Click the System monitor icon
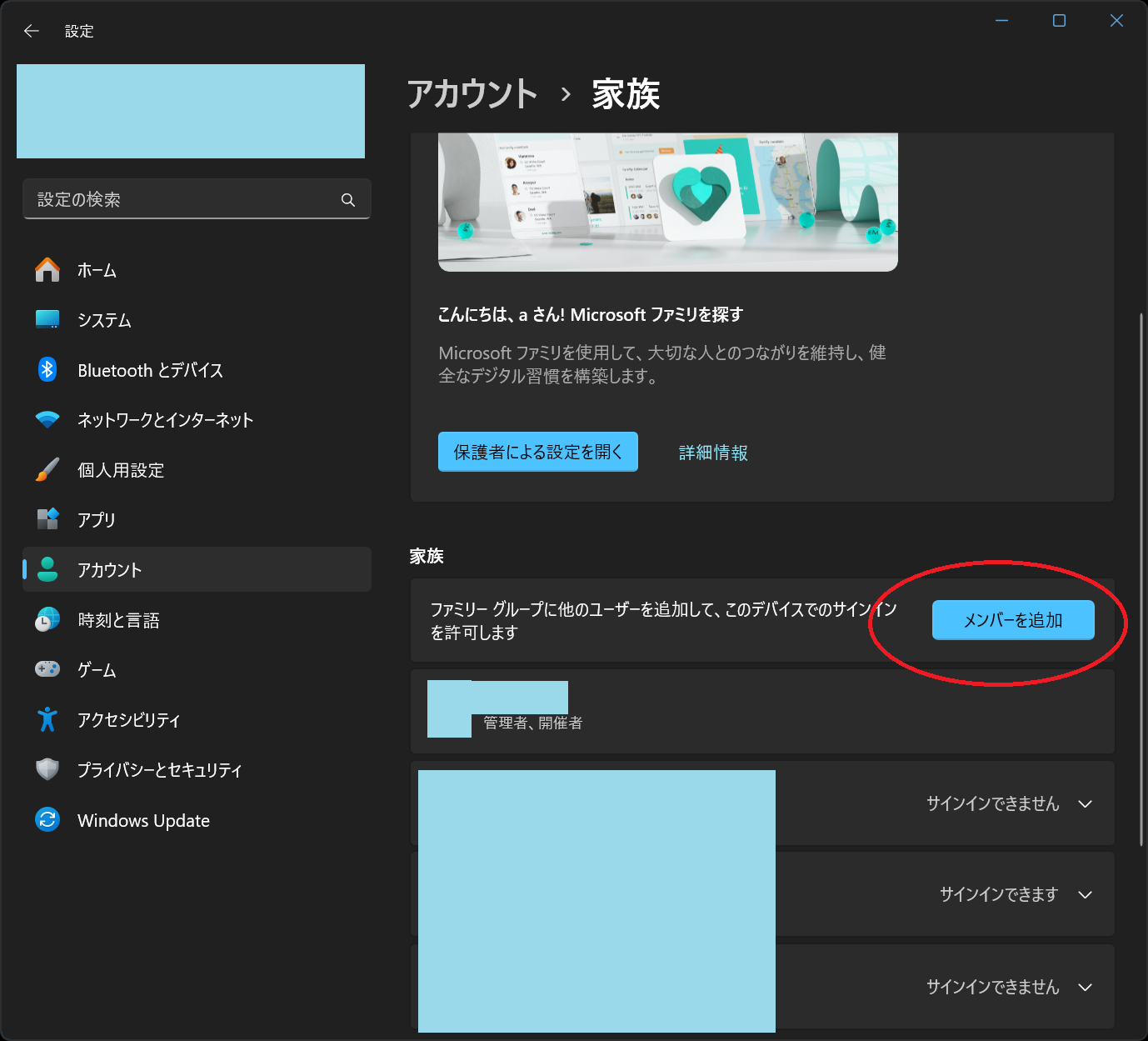This screenshot has height=1041, width=1148. point(47,320)
